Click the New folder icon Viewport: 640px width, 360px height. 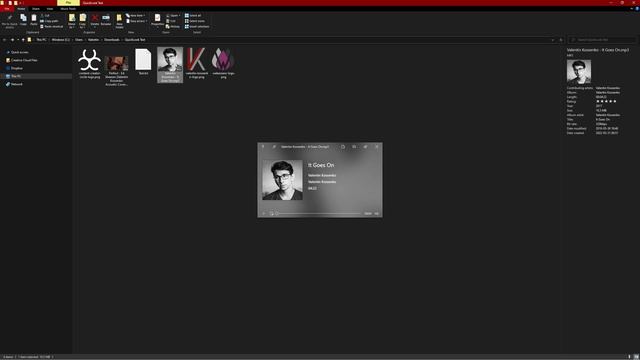point(119,20)
